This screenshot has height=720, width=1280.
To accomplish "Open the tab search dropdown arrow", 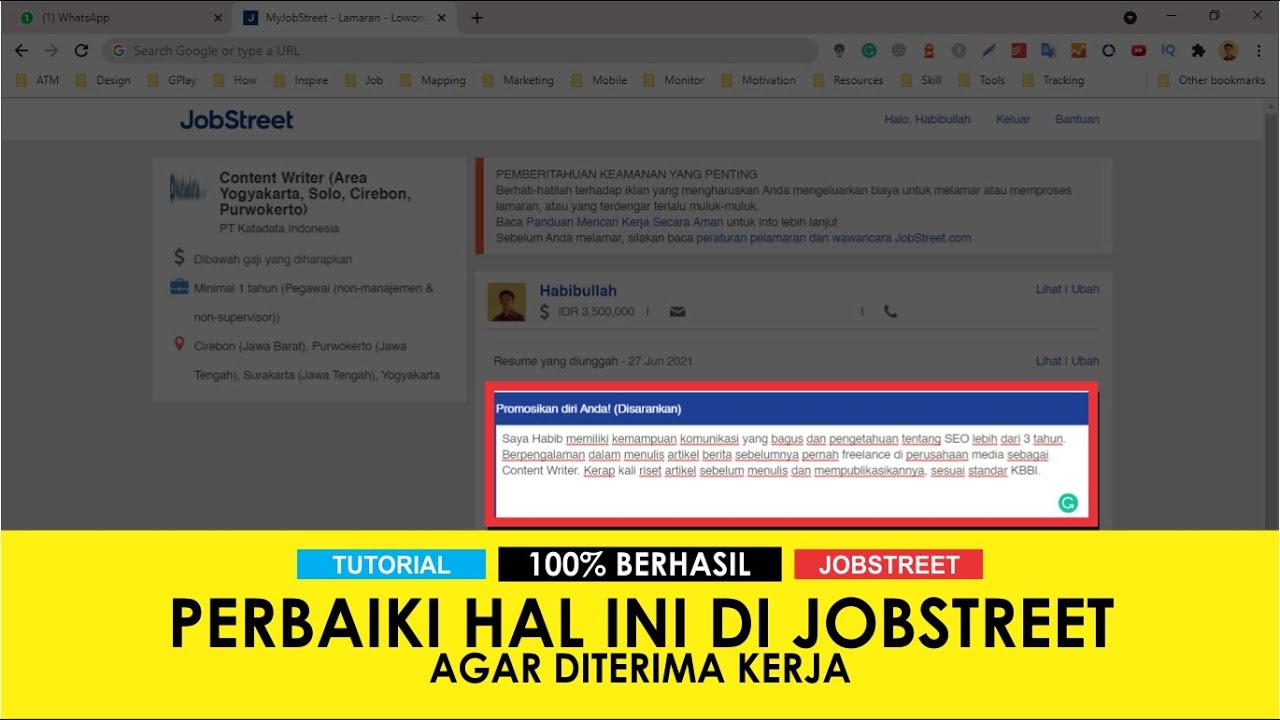I will point(1130,18).
